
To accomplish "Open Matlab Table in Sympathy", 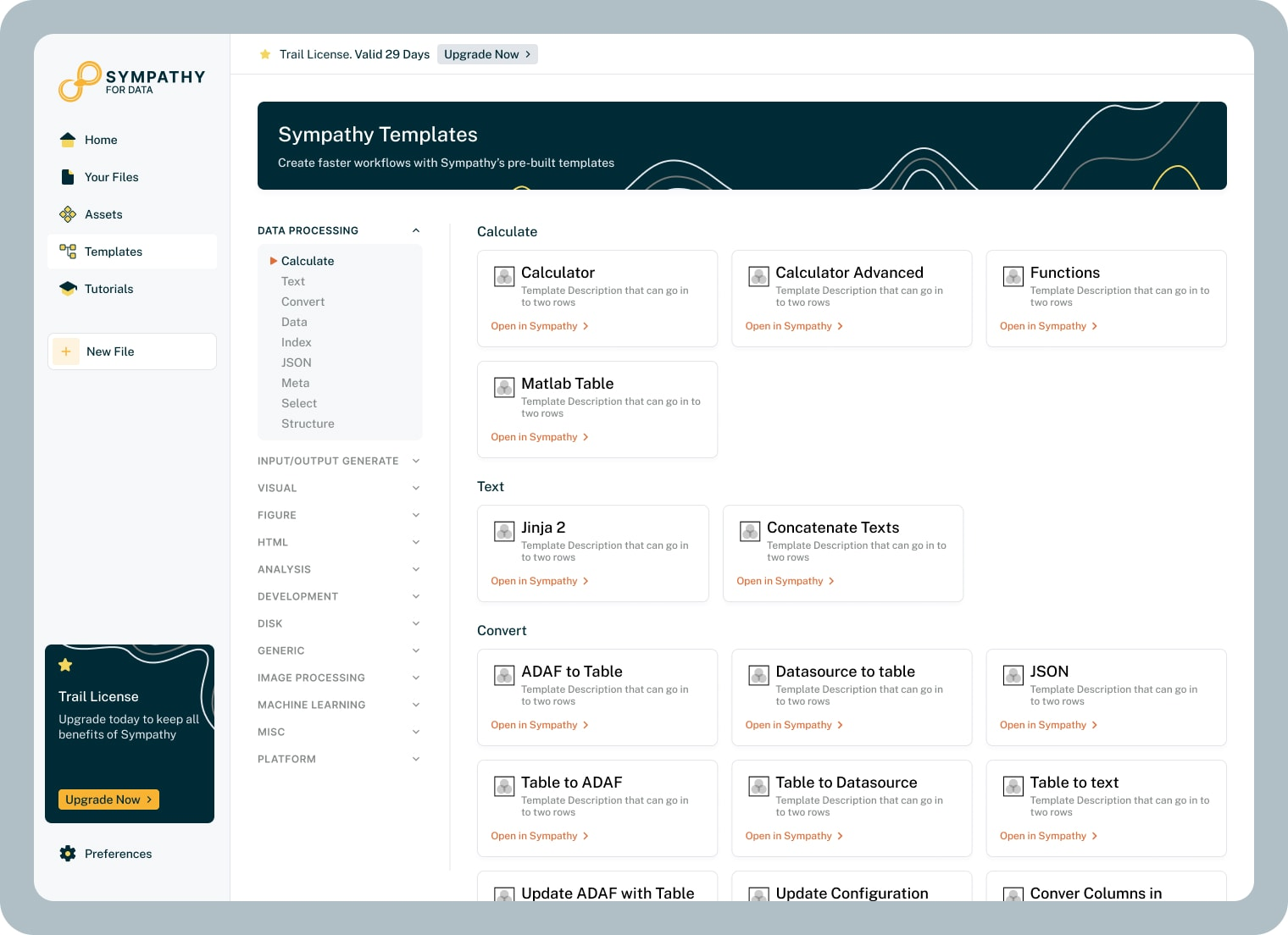I will pos(540,437).
